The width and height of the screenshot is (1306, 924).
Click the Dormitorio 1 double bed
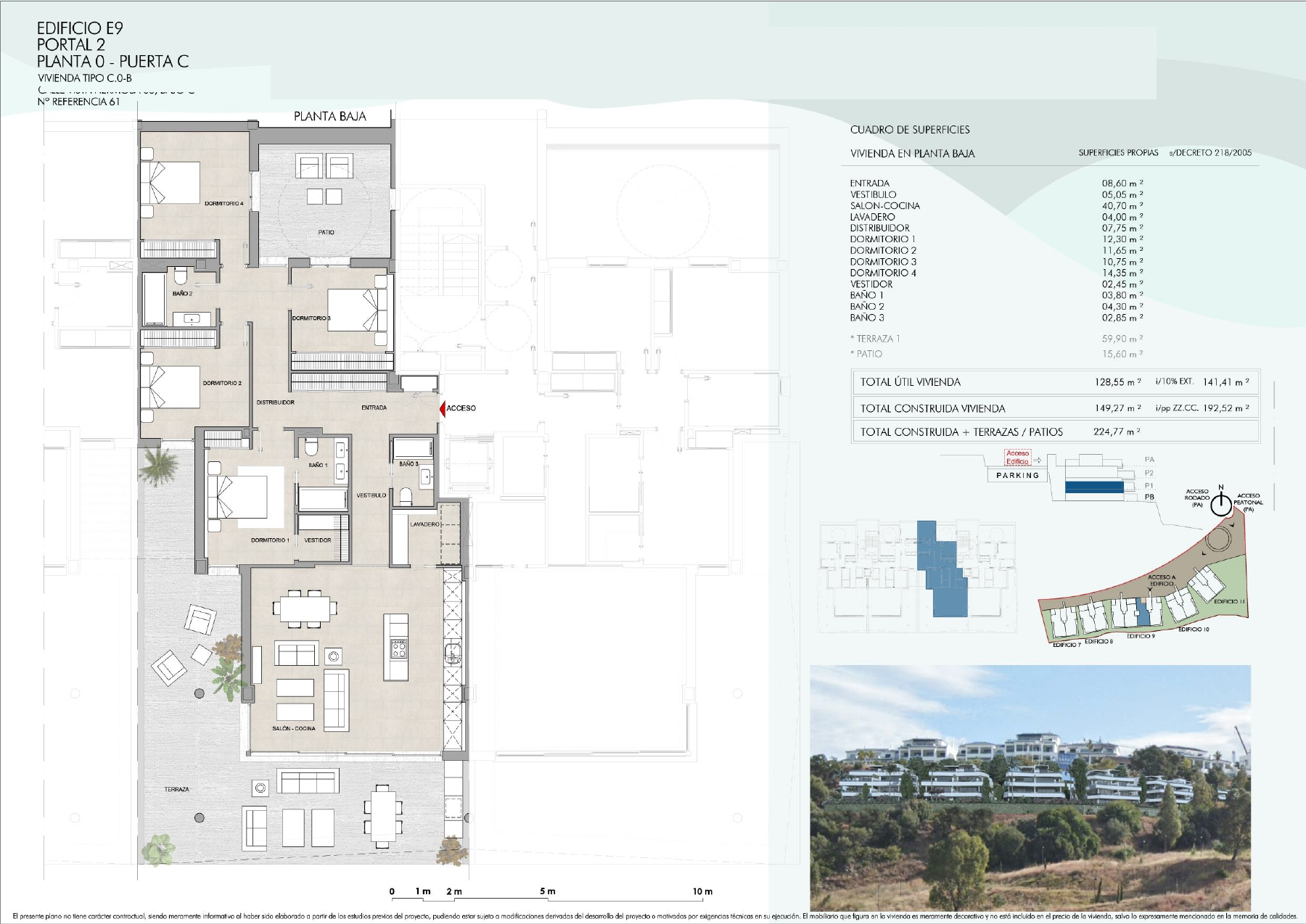click(237, 498)
